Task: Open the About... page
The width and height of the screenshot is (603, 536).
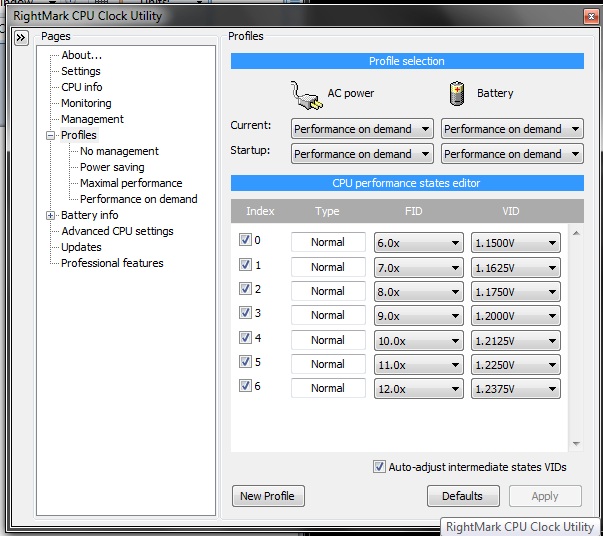Action: click(x=82, y=55)
